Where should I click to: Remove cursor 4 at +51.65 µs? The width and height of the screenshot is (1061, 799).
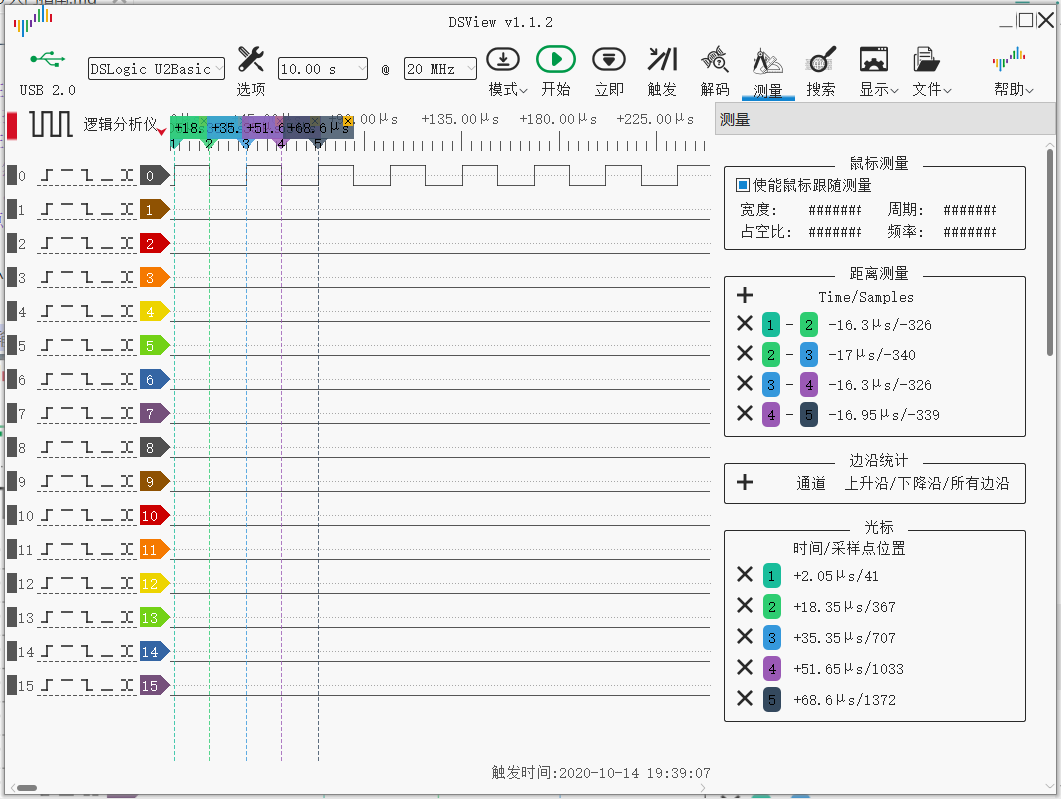coord(744,667)
